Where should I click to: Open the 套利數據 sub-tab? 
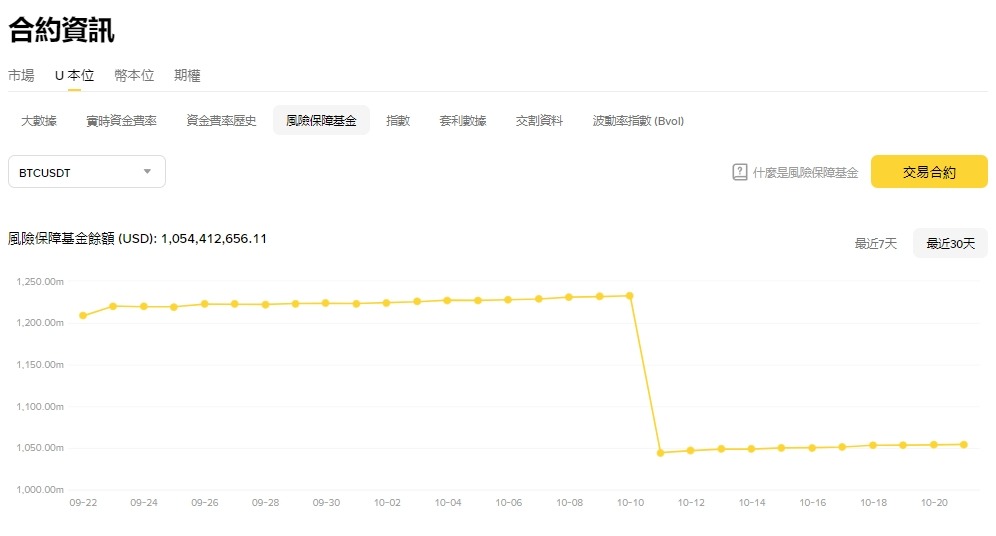coord(463,121)
